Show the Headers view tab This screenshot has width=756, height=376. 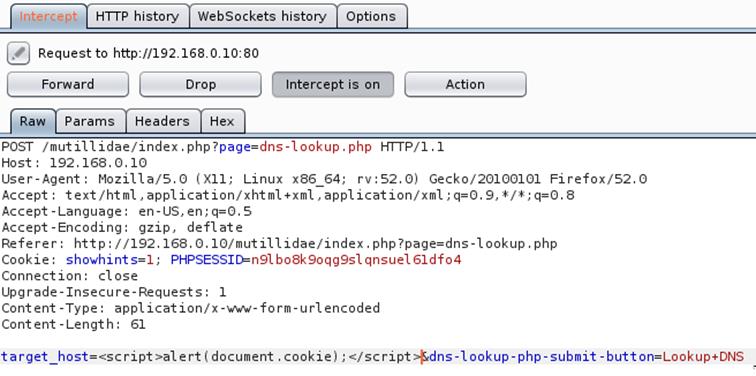tap(163, 121)
